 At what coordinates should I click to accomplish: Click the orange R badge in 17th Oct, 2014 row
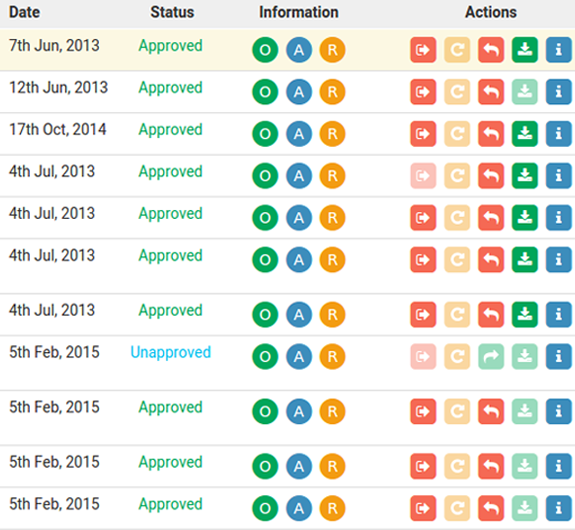(x=332, y=134)
